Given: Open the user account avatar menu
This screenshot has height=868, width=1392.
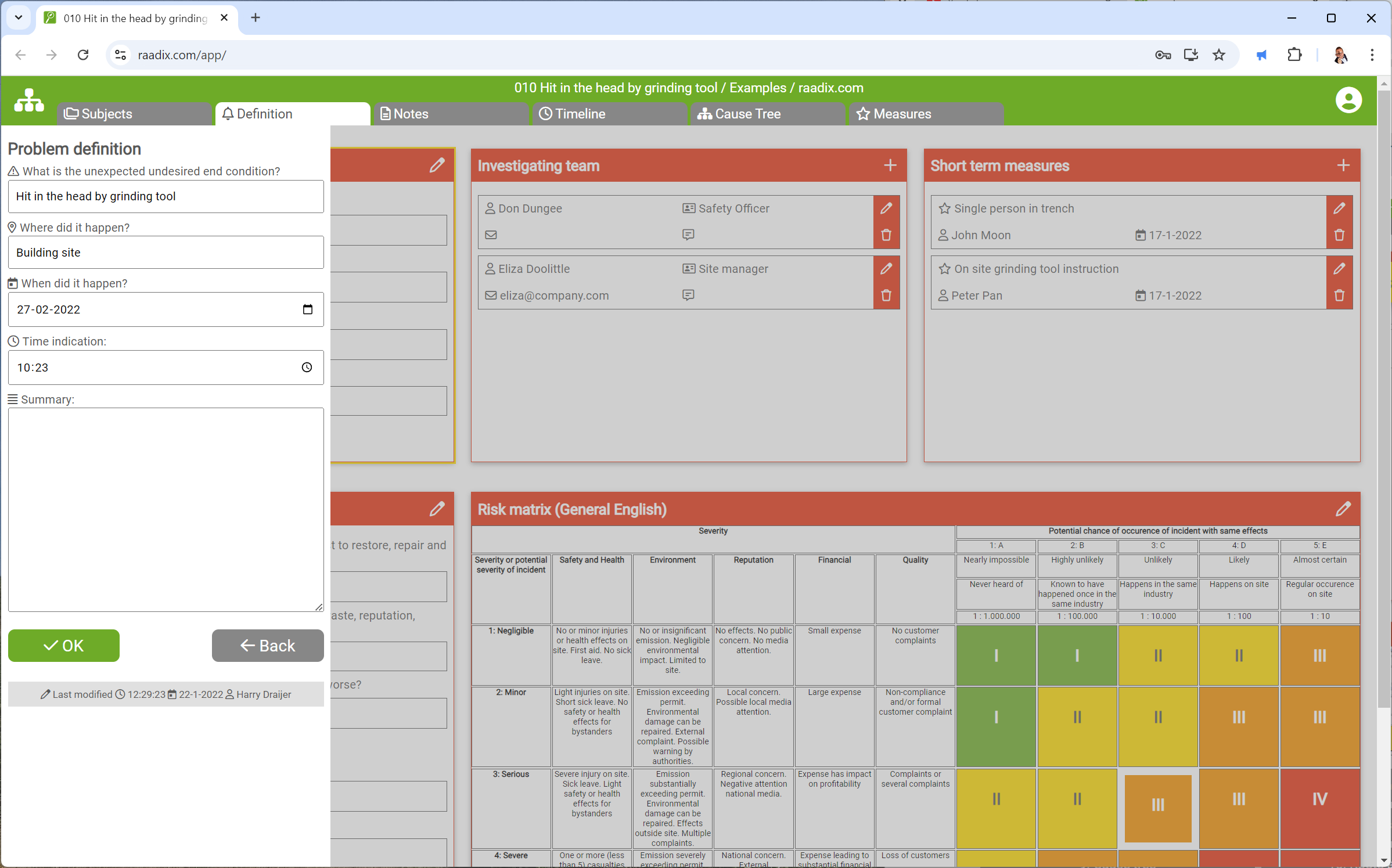Looking at the screenshot, I should coord(1348,100).
